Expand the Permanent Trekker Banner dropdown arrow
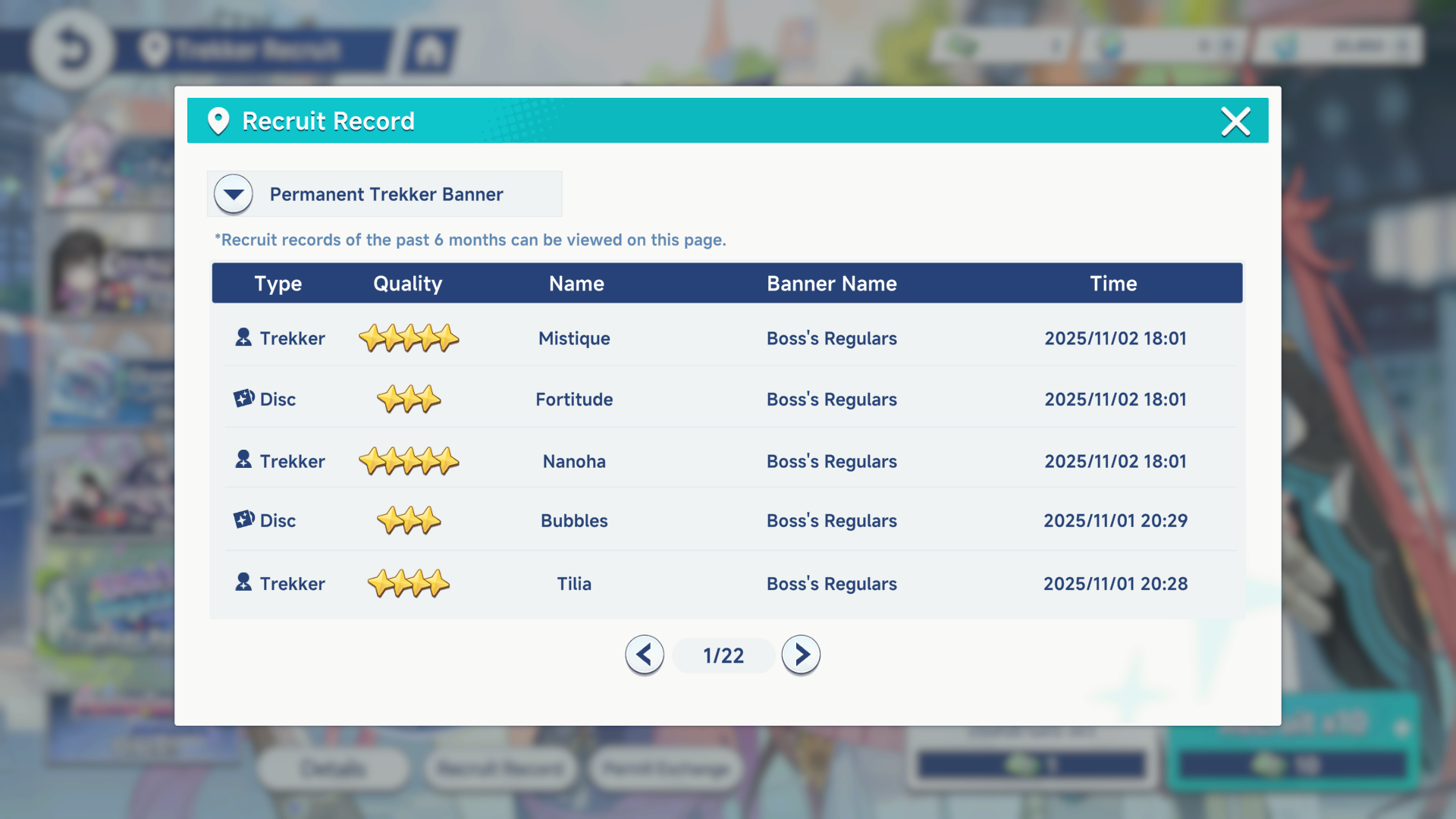1456x819 pixels. click(234, 194)
